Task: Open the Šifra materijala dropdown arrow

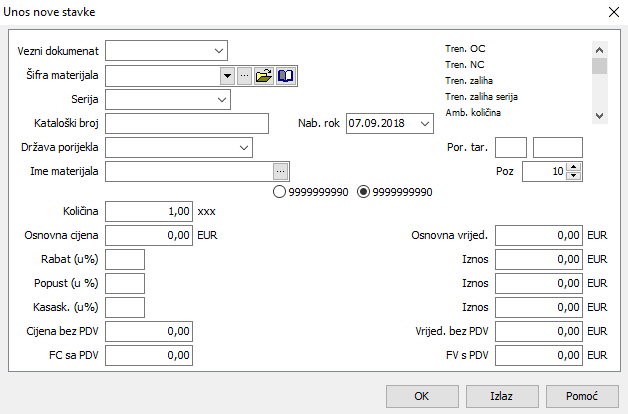Action: click(227, 75)
